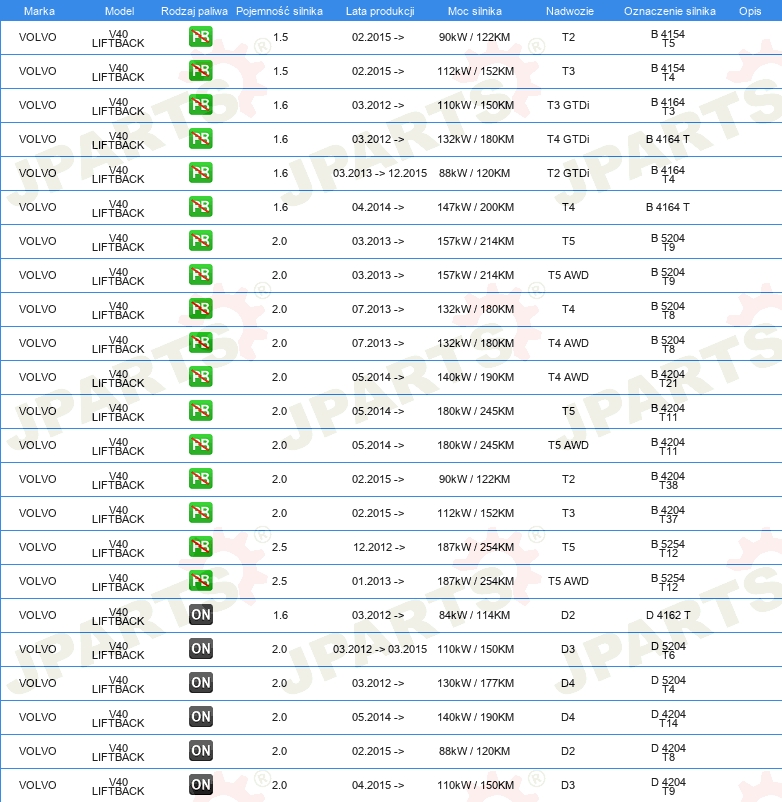The height and width of the screenshot is (802, 782).
Task: Click the diesel ON icon for engine D 4204 T9
Action: coord(200,785)
